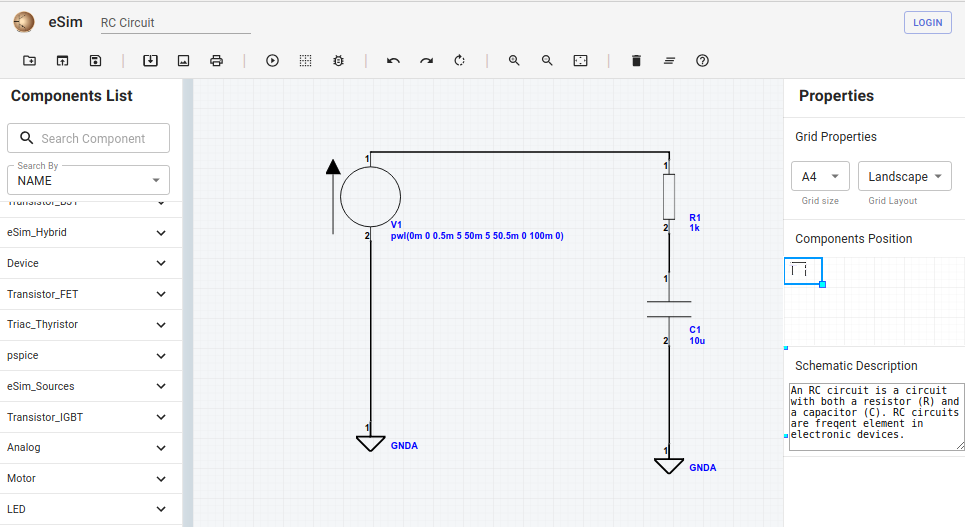Rotate the selected component with the rotate icon
The image size is (965, 527).
pyautogui.click(x=460, y=60)
